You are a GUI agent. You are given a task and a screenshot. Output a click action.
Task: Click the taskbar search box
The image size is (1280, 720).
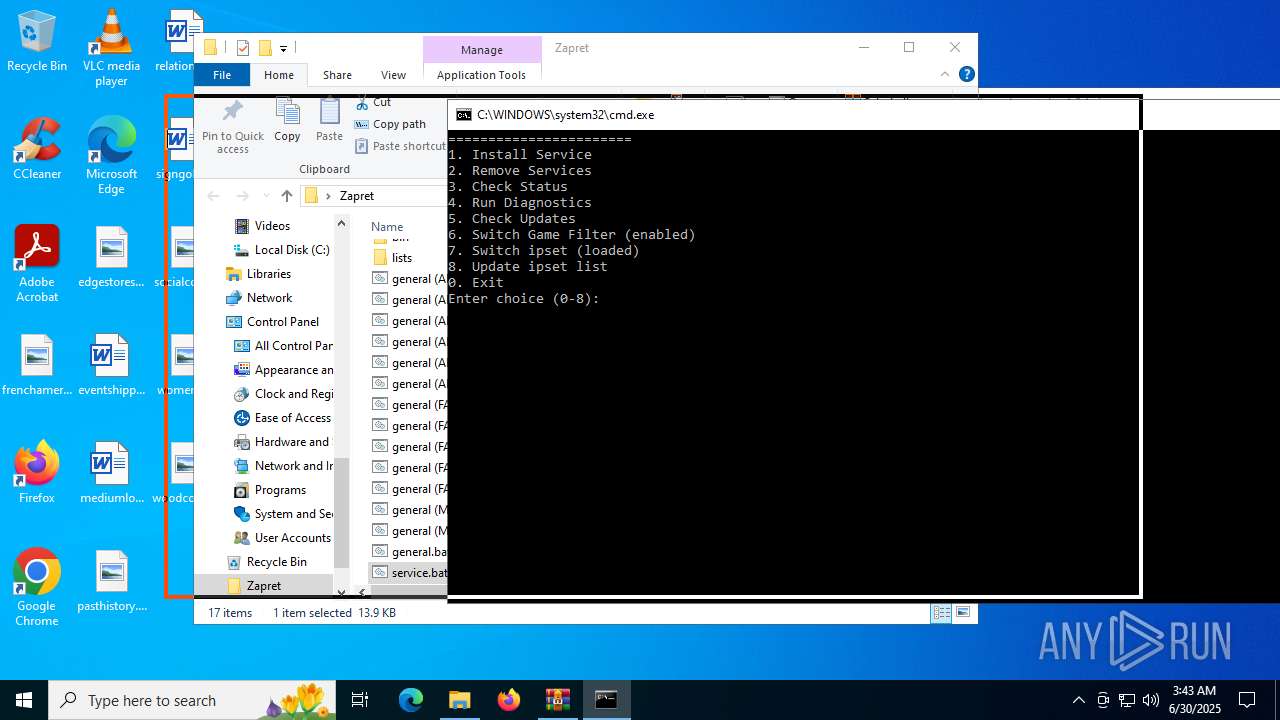(x=193, y=700)
